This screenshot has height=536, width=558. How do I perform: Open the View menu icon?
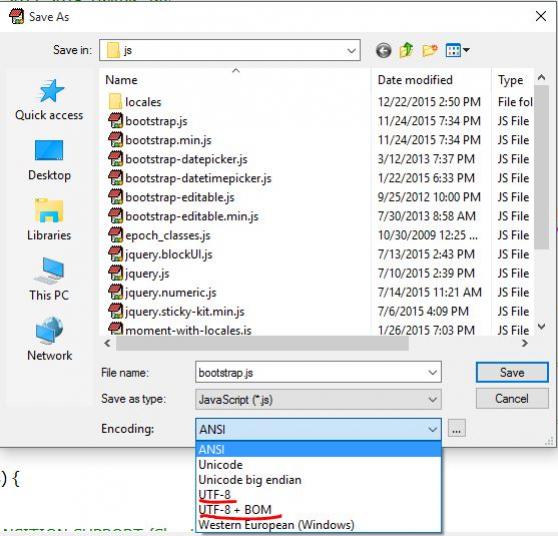[457, 50]
